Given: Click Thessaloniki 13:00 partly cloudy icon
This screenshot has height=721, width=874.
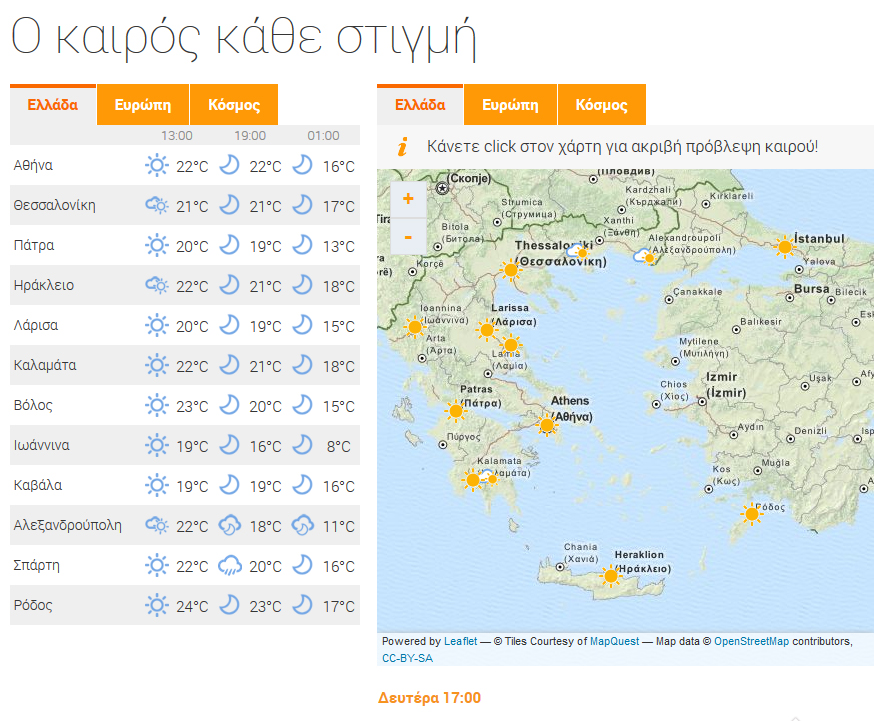Looking at the screenshot, I should 156,206.
